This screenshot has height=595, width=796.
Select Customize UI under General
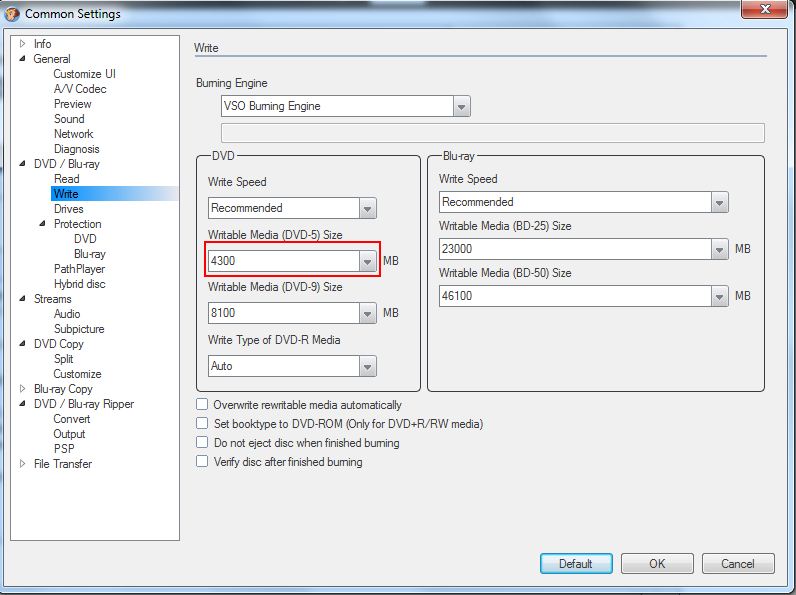point(85,74)
